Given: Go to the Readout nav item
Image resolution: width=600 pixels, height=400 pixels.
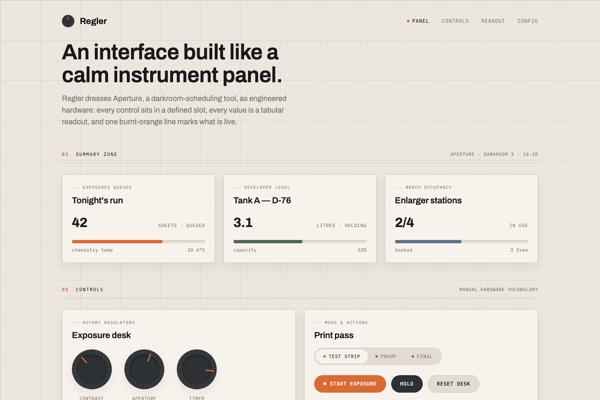Looking at the screenshot, I should coord(493,21).
